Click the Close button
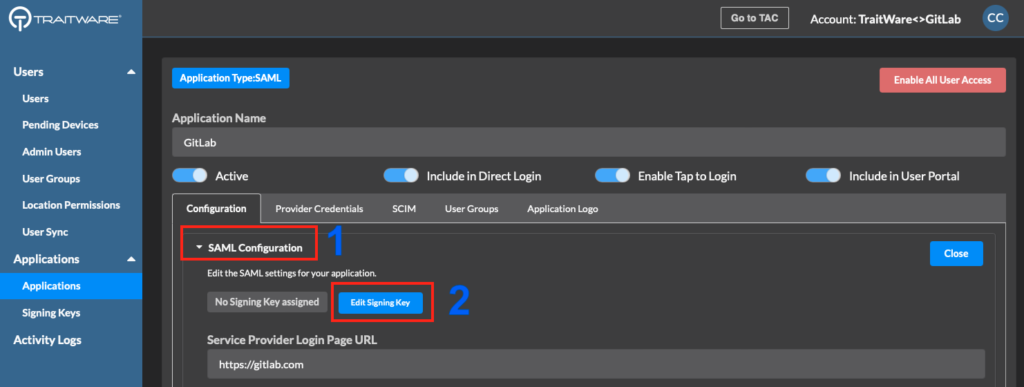 coord(956,253)
